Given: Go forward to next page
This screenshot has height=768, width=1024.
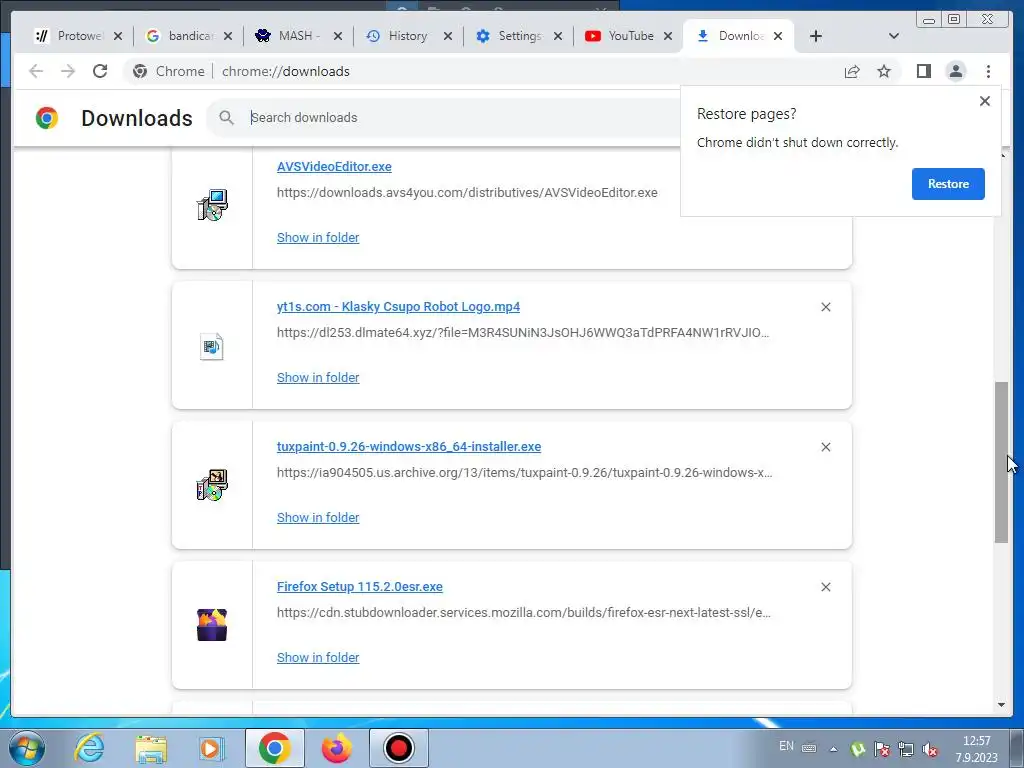Looking at the screenshot, I should click(x=68, y=71).
